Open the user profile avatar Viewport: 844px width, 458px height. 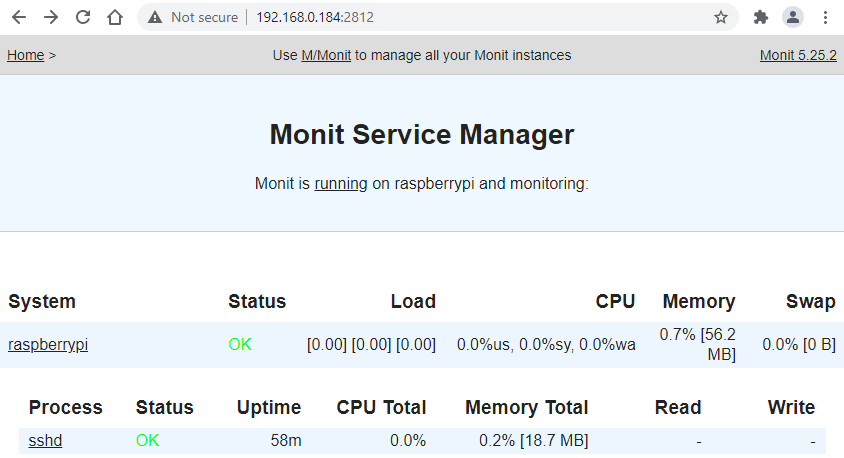(x=793, y=17)
